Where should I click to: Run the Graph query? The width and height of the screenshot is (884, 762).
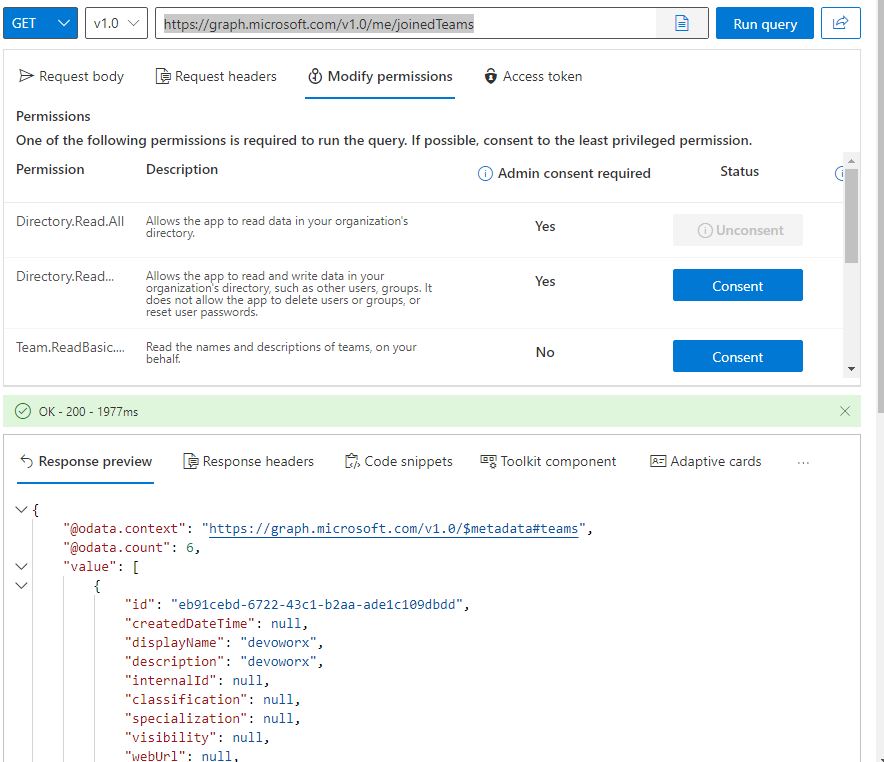(x=764, y=23)
